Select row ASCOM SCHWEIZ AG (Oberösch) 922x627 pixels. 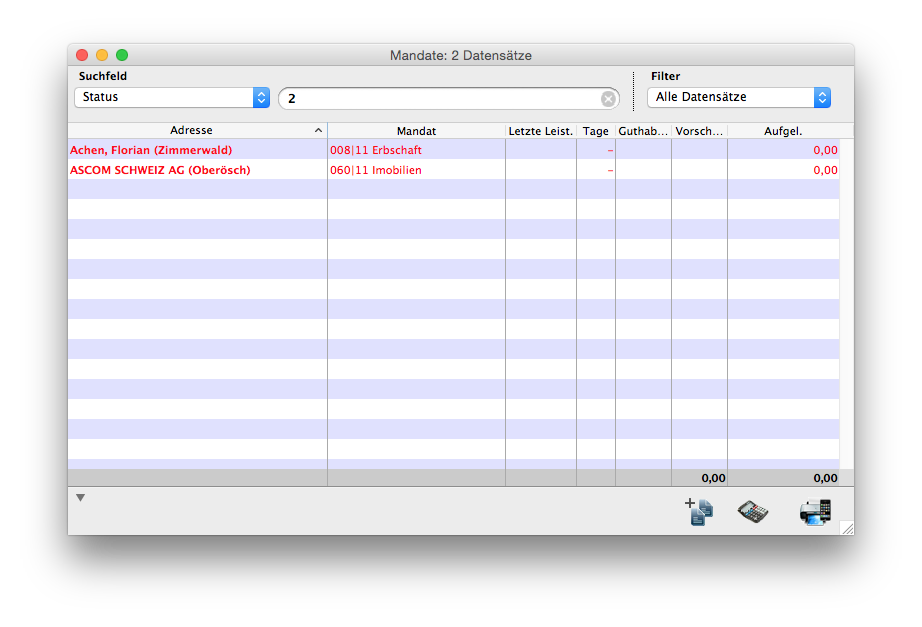[x=453, y=169]
